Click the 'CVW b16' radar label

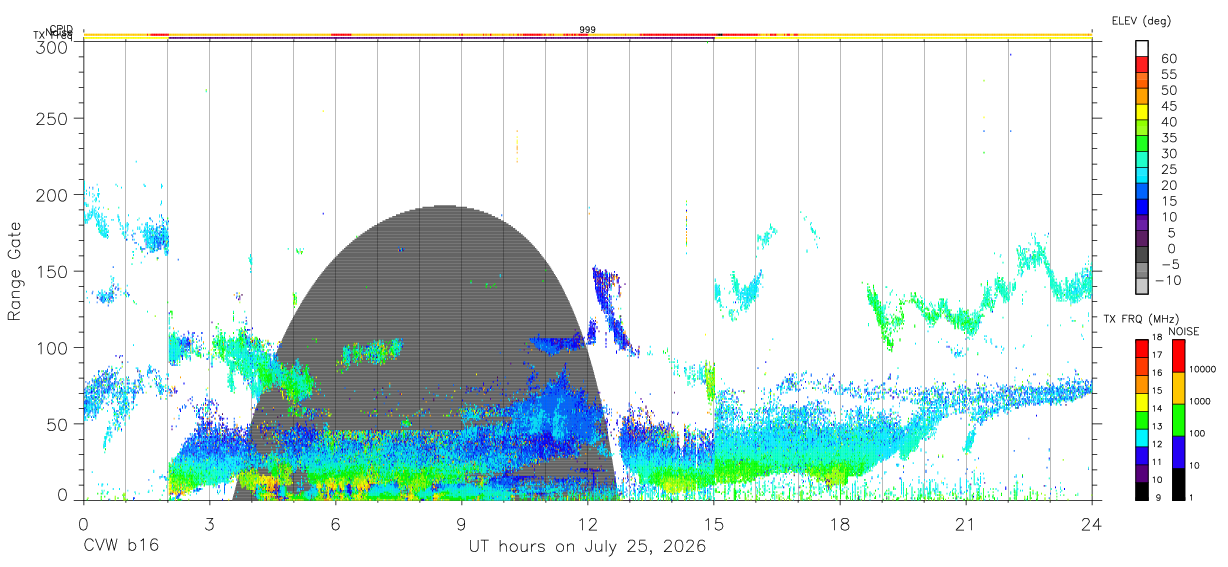click(x=120, y=547)
